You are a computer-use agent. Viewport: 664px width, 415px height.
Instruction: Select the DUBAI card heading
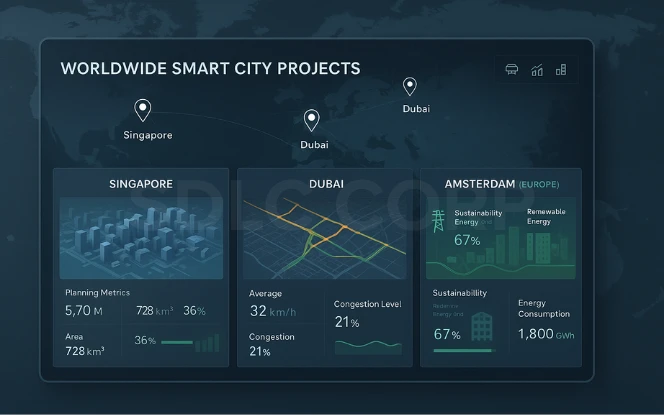pyautogui.click(x=326, y=184)
